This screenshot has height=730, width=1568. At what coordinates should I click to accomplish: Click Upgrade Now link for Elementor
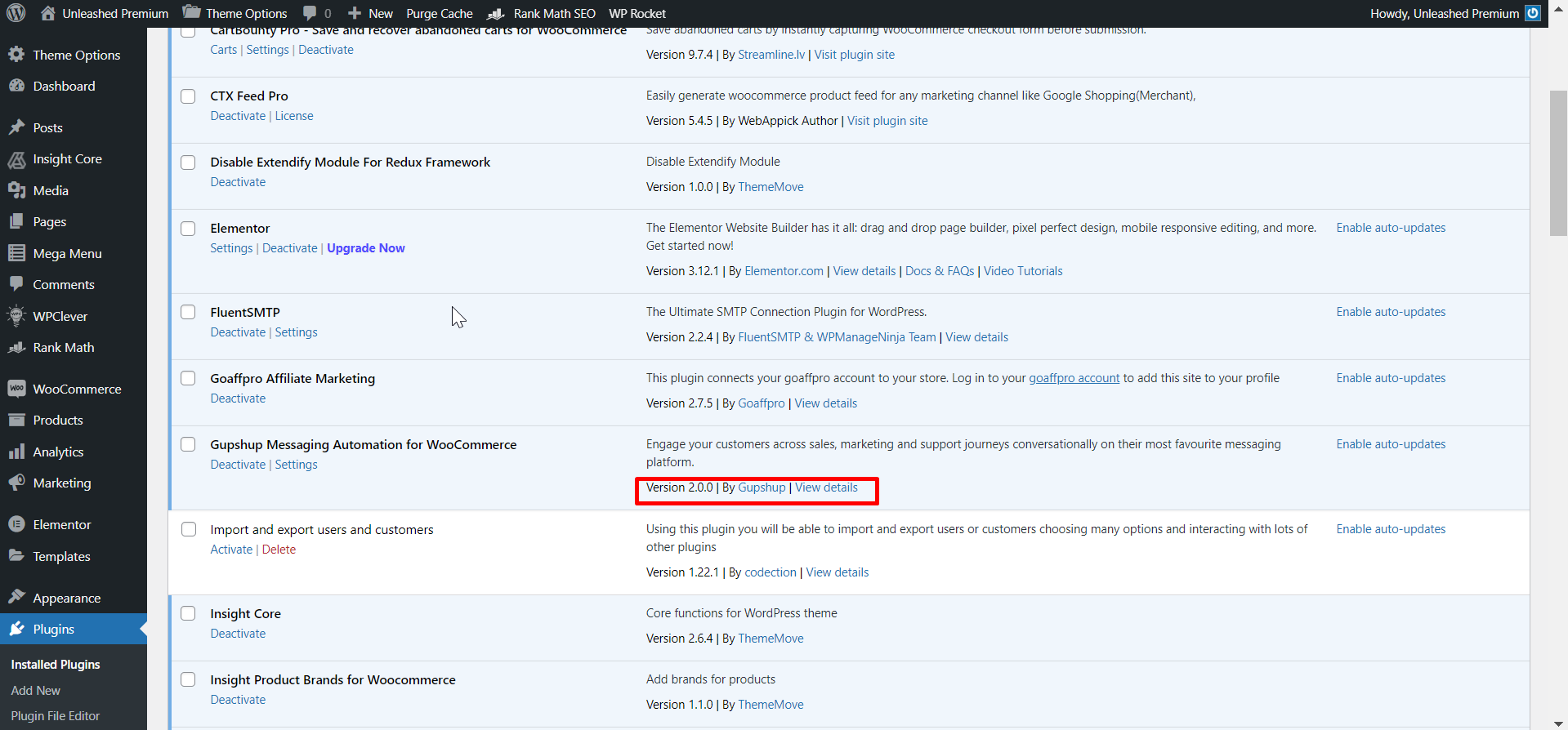click(366, 248)
